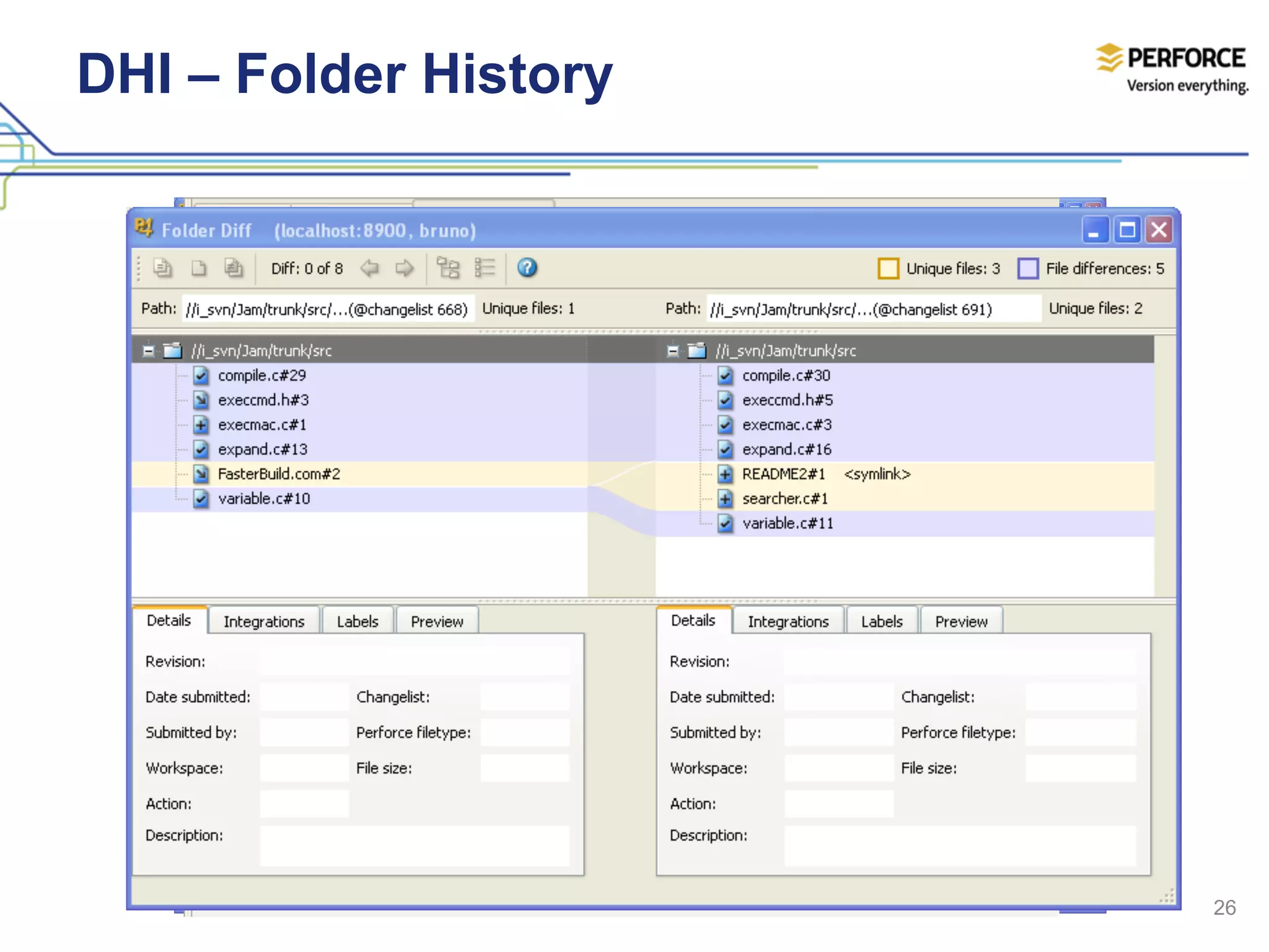Toggle Unique files highlight swatch
The height and width of the screenshot is (952, 1269).
888,268
